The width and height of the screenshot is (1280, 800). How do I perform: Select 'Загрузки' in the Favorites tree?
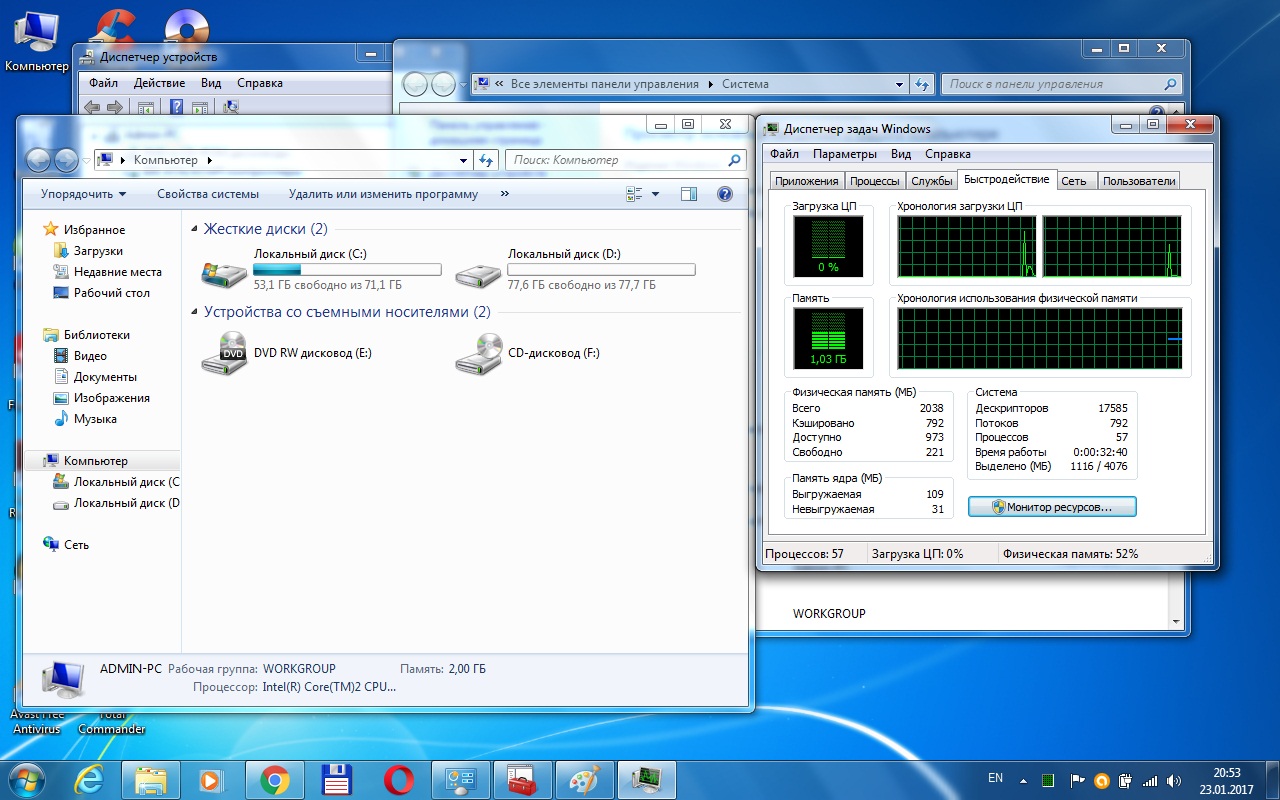[x=98, y=251]
